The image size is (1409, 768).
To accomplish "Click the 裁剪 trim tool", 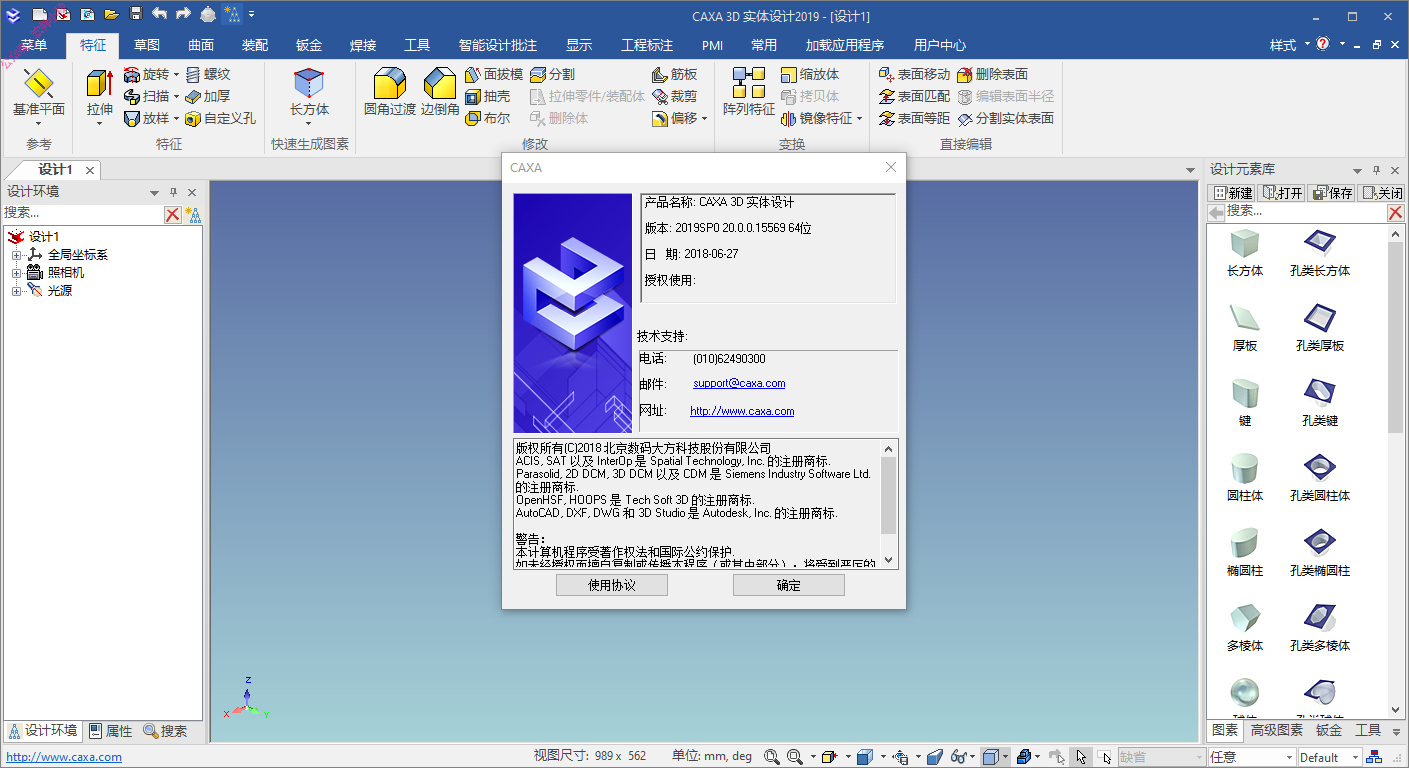I will point(675,96).
